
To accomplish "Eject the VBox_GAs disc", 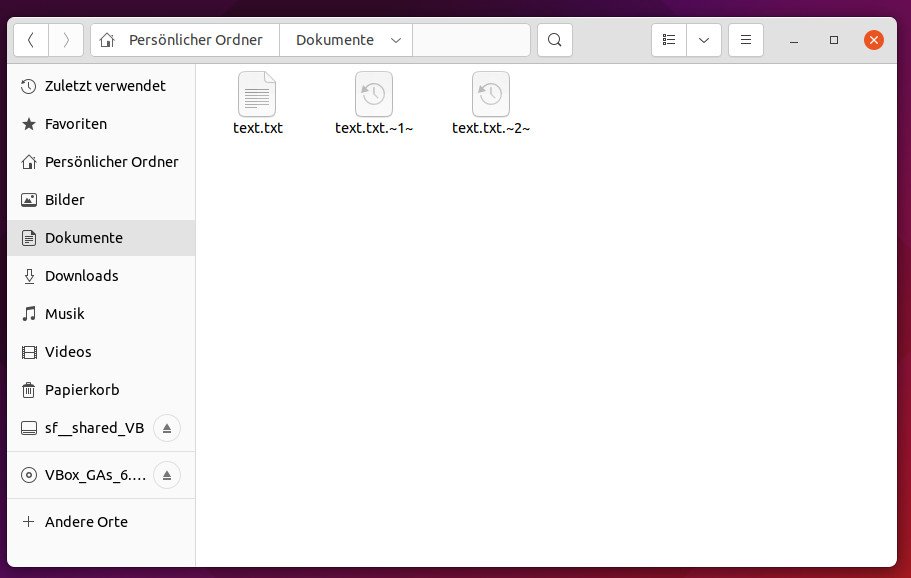I will click(x=167, y=475).
